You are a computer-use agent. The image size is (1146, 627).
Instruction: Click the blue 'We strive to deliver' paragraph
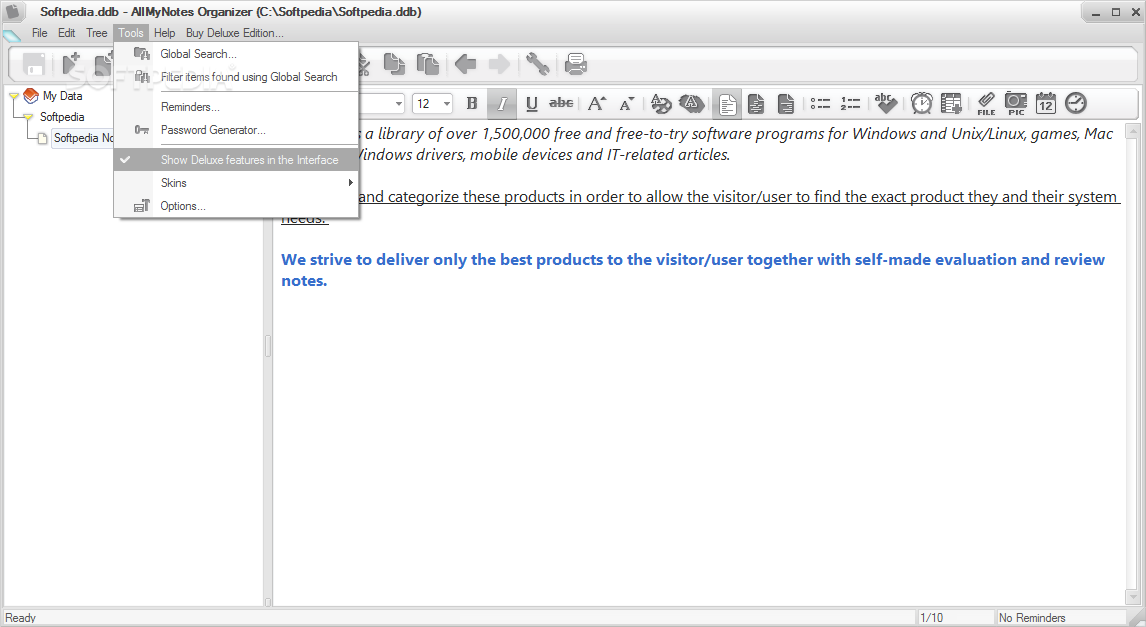point(693,270)
